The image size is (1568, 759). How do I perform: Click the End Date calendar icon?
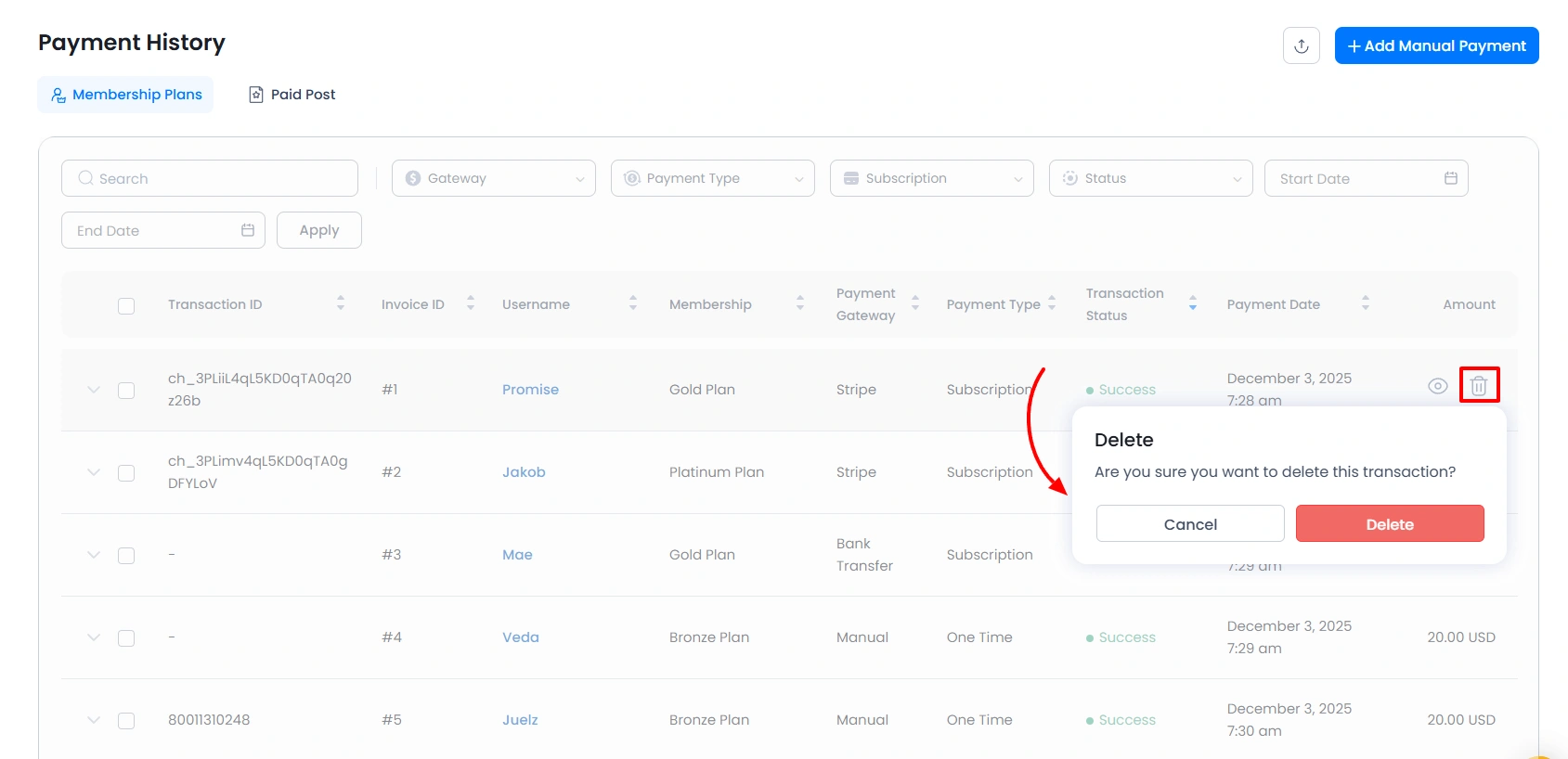[247, 230]
